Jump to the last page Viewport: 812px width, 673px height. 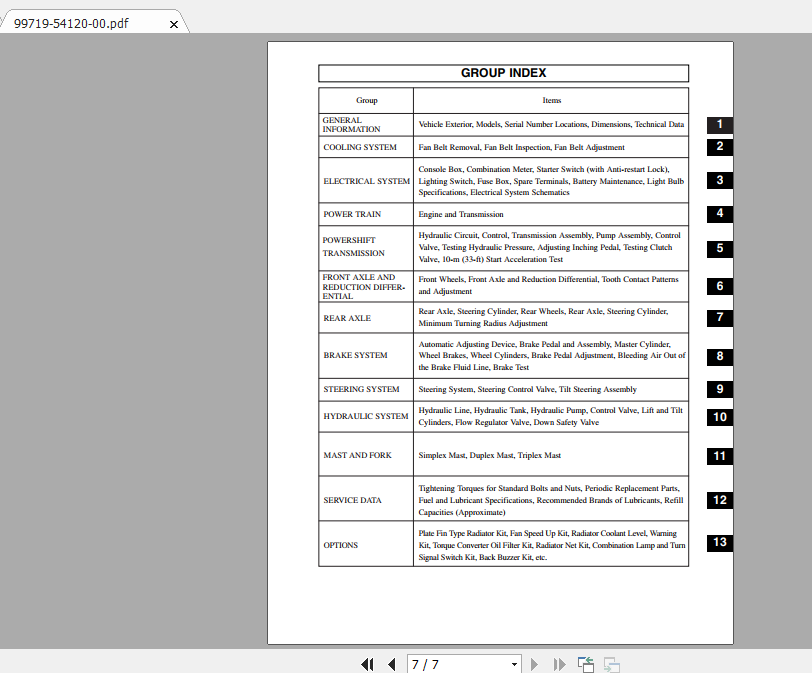(558, 664)
